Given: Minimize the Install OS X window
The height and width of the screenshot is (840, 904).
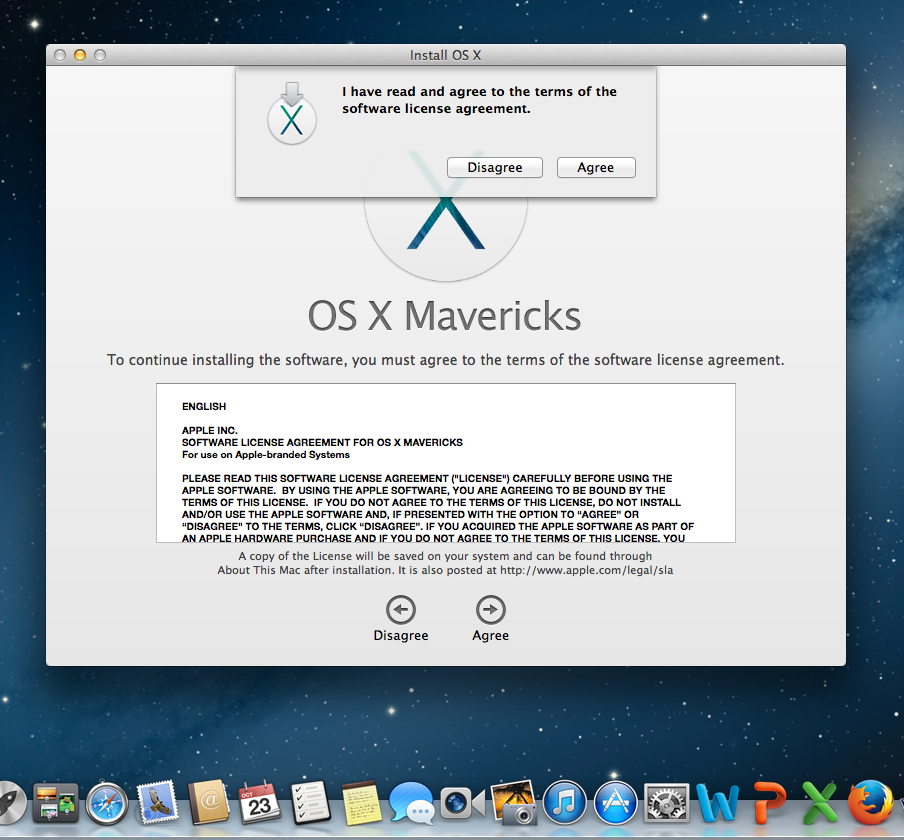Looking at the screenshot, I should [x=80, y=55].
